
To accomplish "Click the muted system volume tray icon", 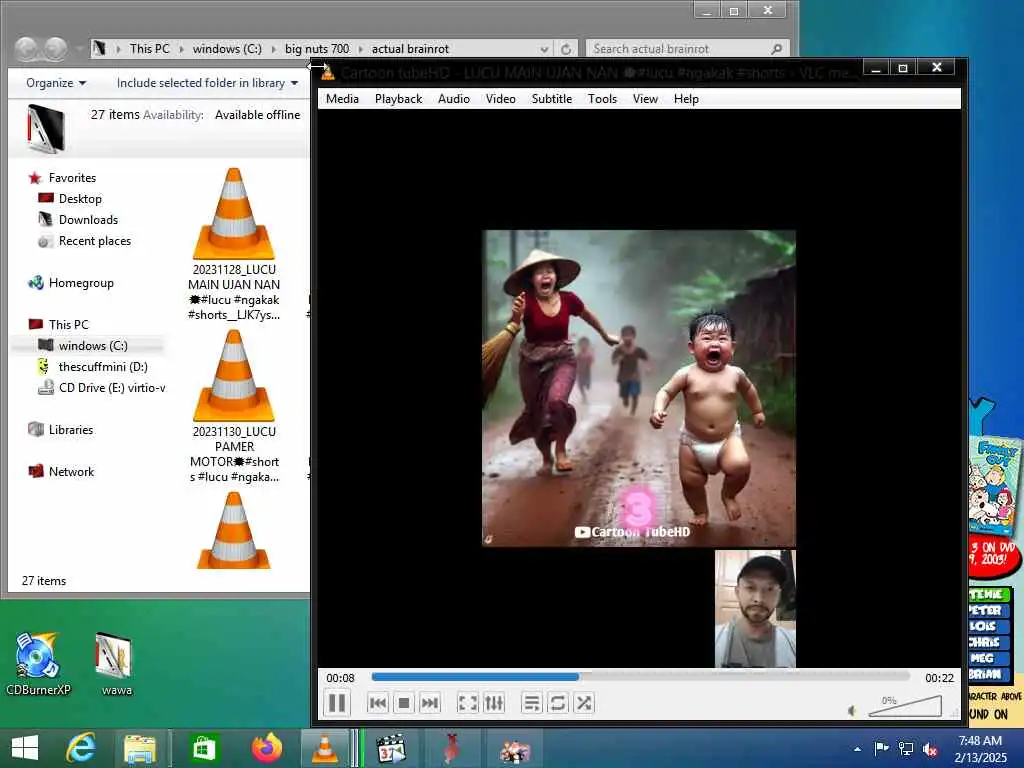I will [x=931, y=749].
